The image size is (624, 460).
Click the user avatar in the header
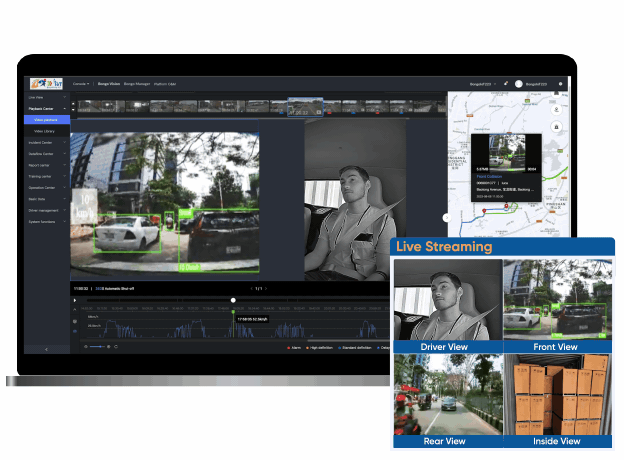(x=519, y=84)
